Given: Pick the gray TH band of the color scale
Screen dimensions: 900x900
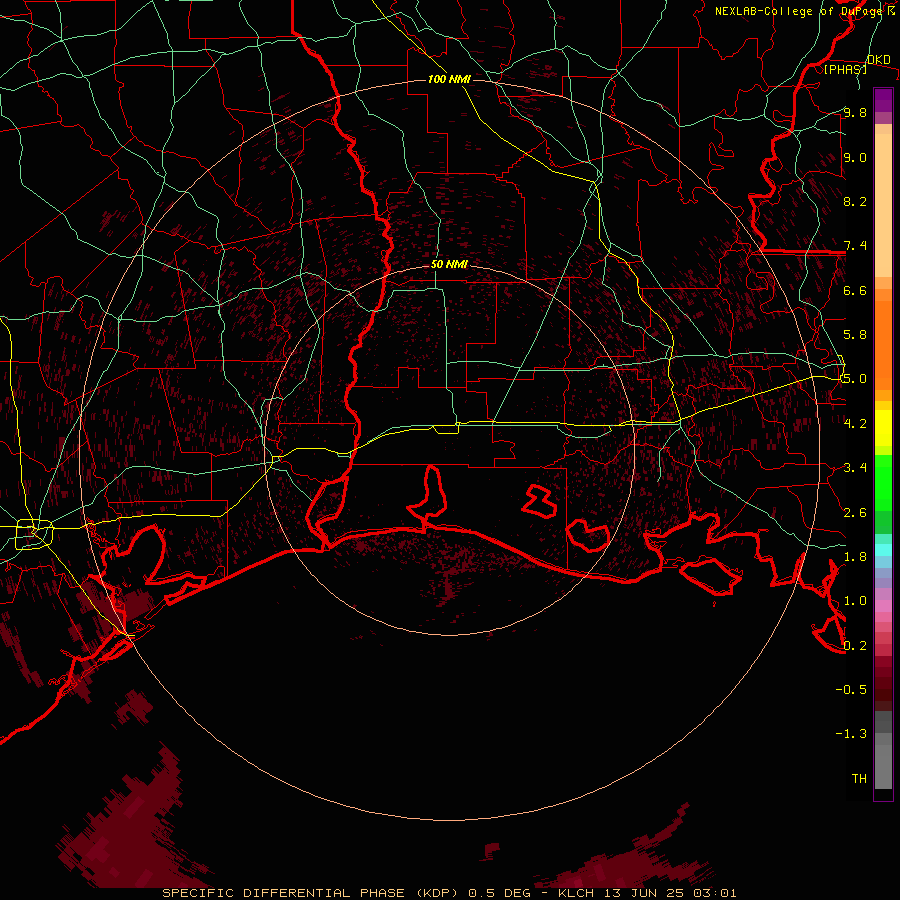Looking at the screenshot, I should [x=883, y=766].
